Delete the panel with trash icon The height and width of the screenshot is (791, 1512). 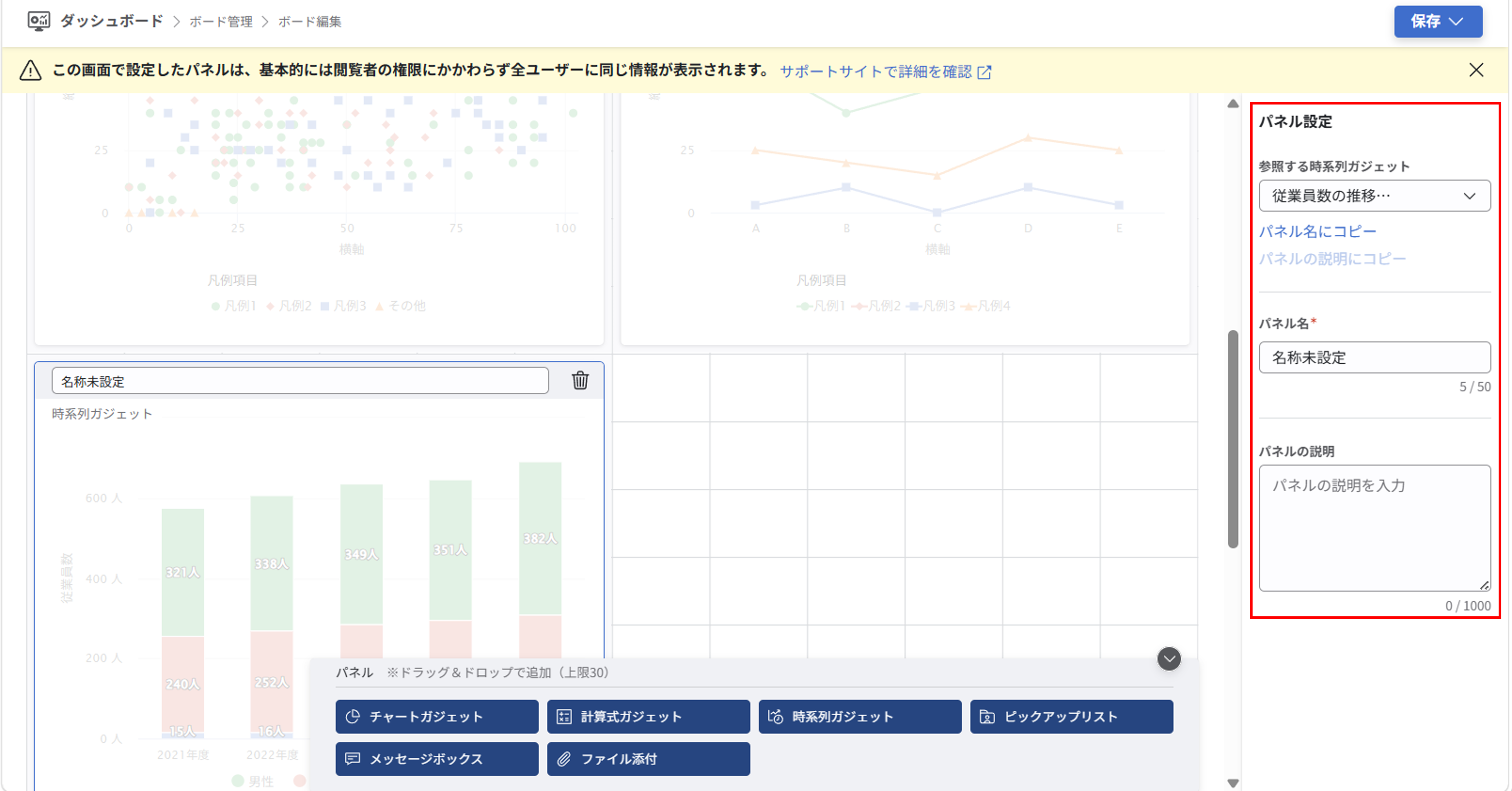[580, 381]
